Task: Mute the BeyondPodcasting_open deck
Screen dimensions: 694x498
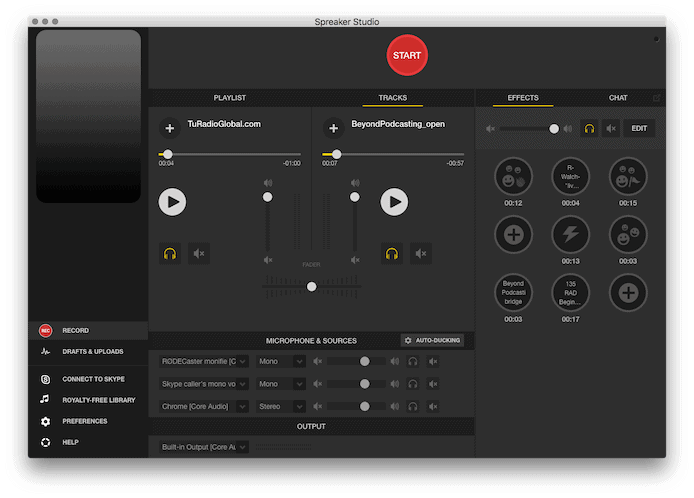Action: [x=420, y=254]
